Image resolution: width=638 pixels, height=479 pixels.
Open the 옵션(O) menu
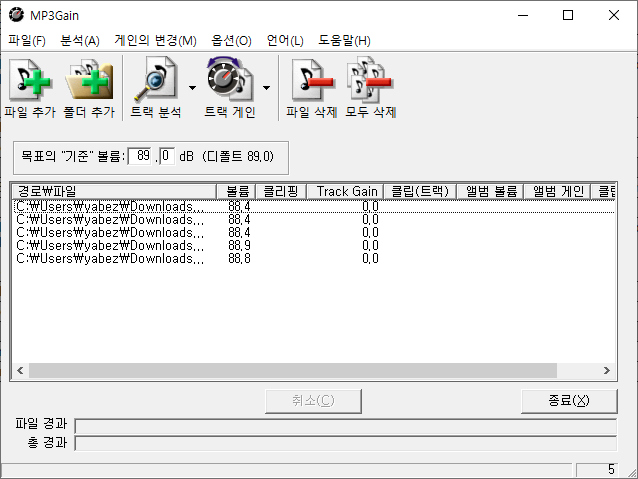(x=232, y=40)
